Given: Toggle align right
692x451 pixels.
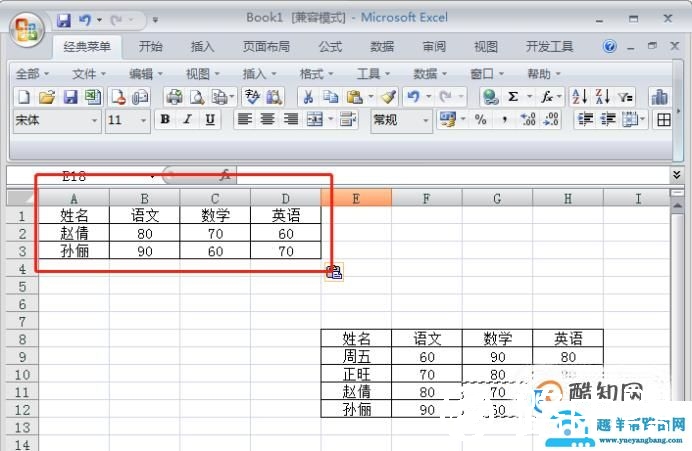Looking at the screenshot, I should 290,120.
